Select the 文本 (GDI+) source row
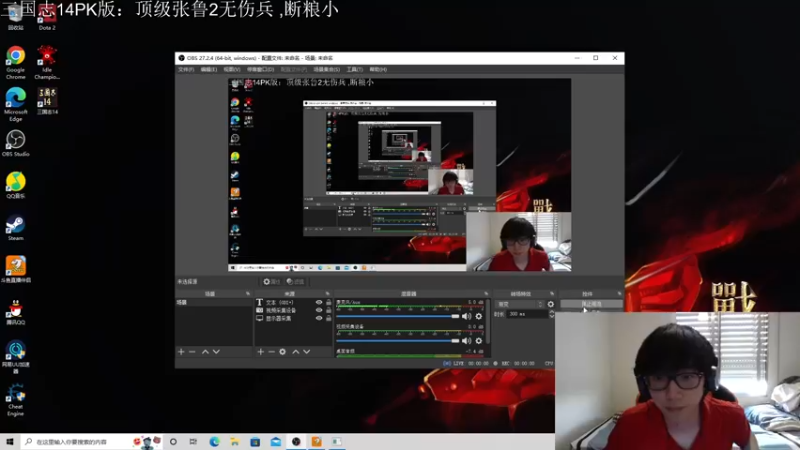This screenshot has height=450, width=800. click(x=293, y=303)
